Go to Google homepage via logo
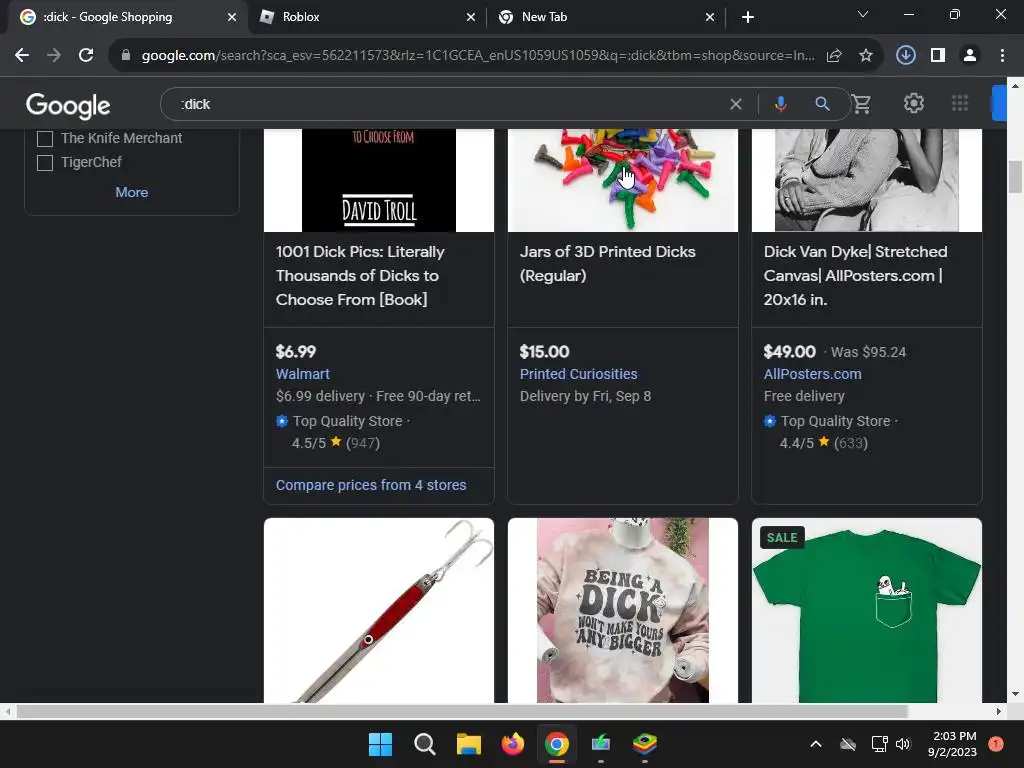 (68, 105)
